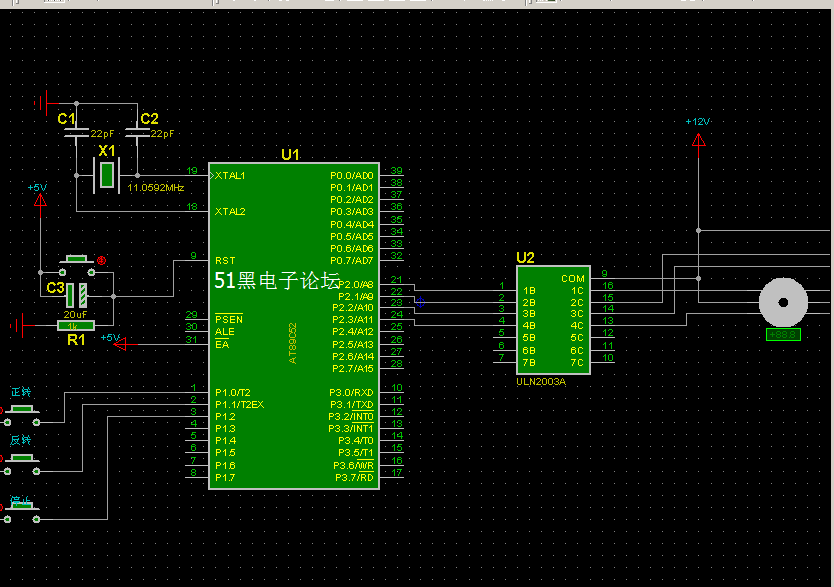
Task: Toggle the red latch indicator beside reset button
Action: 102,260
